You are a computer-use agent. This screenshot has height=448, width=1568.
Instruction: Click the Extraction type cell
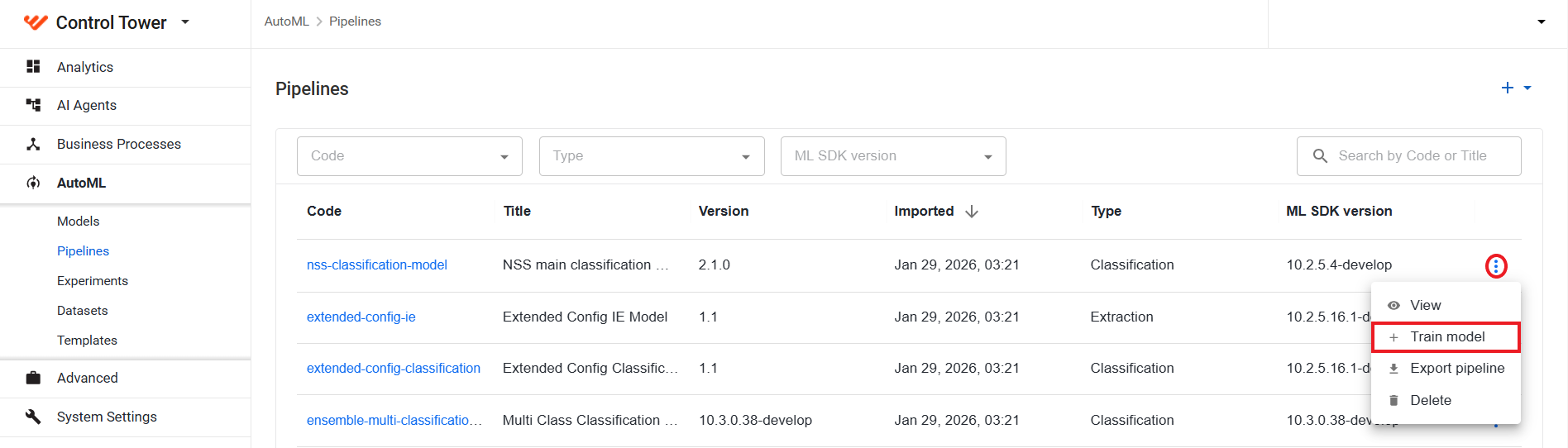(x=1121, y=317)
